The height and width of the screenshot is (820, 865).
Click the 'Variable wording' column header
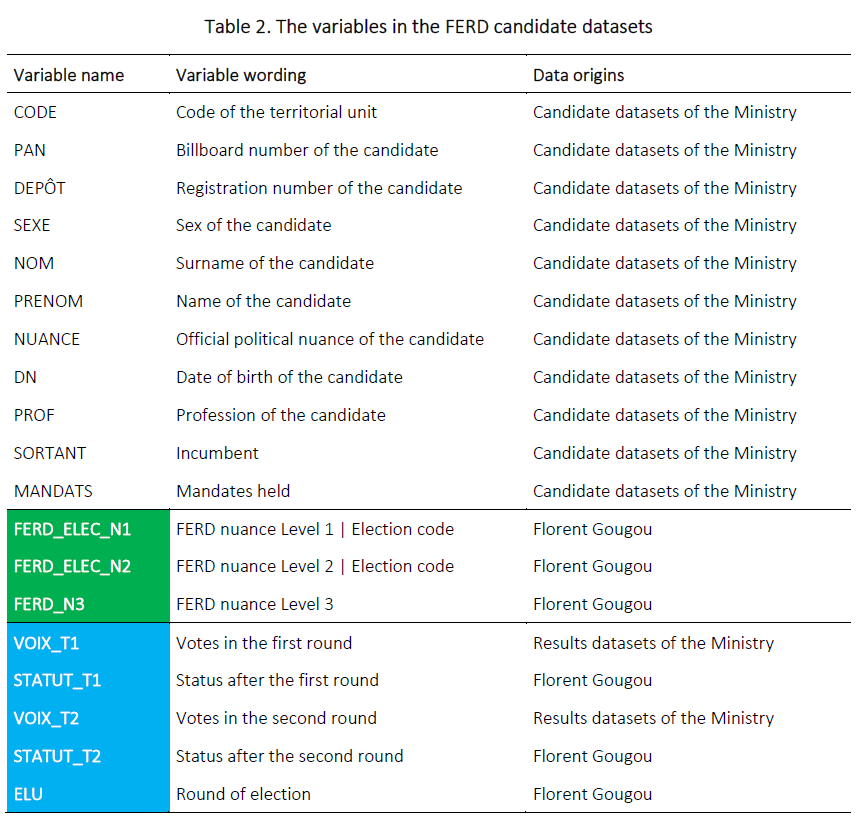pos(241,75)
